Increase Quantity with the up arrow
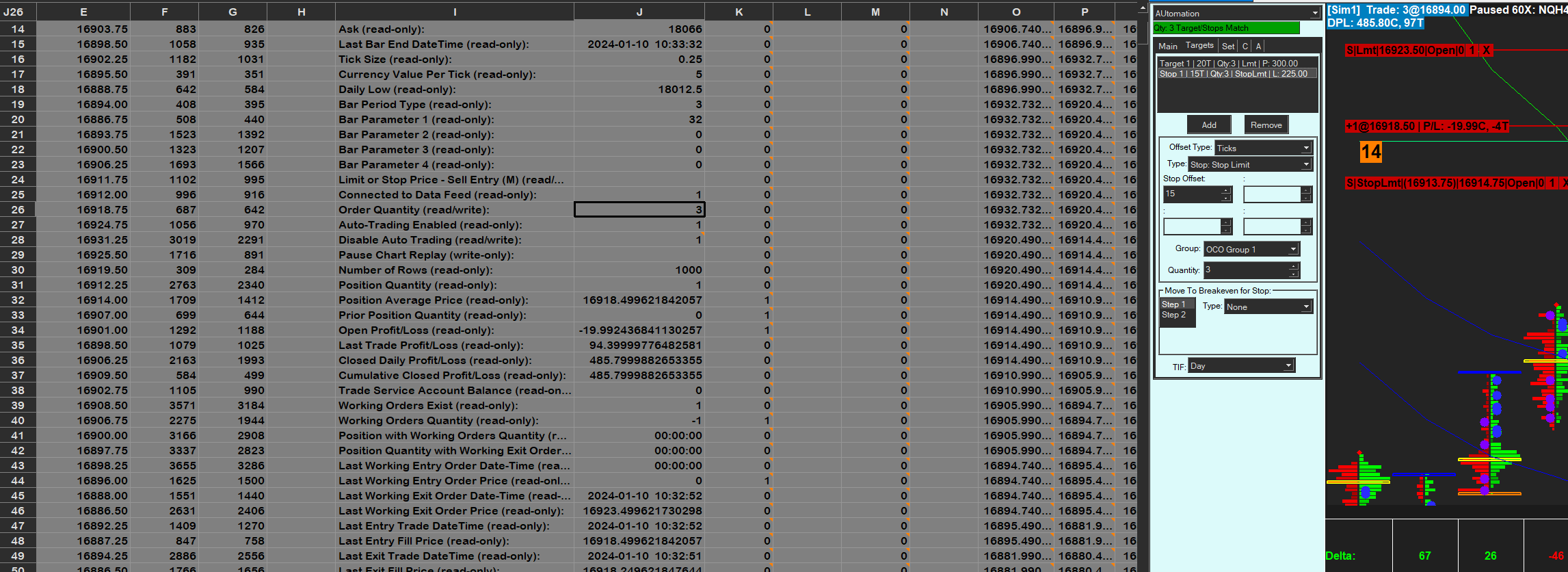This screenshot has height=572, width=1568. (x=1293, y=266)
